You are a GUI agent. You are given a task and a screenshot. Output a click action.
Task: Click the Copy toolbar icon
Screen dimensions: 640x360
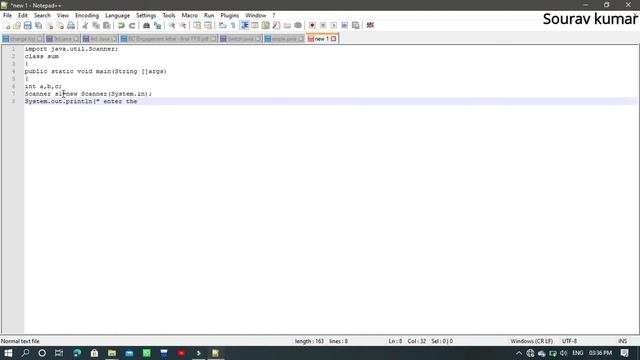[x=96, y=25]
